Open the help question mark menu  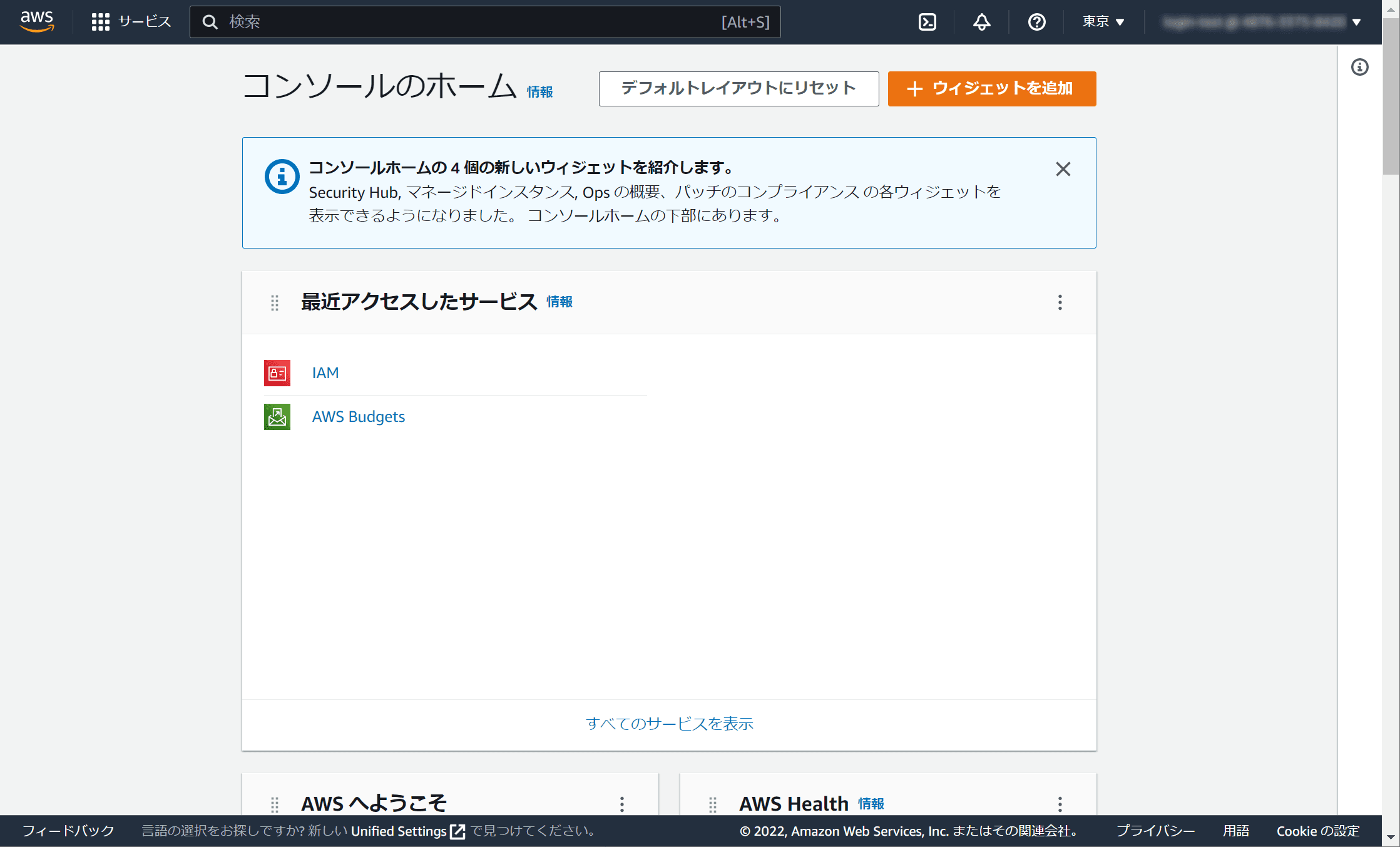(x=1036, y=22)
